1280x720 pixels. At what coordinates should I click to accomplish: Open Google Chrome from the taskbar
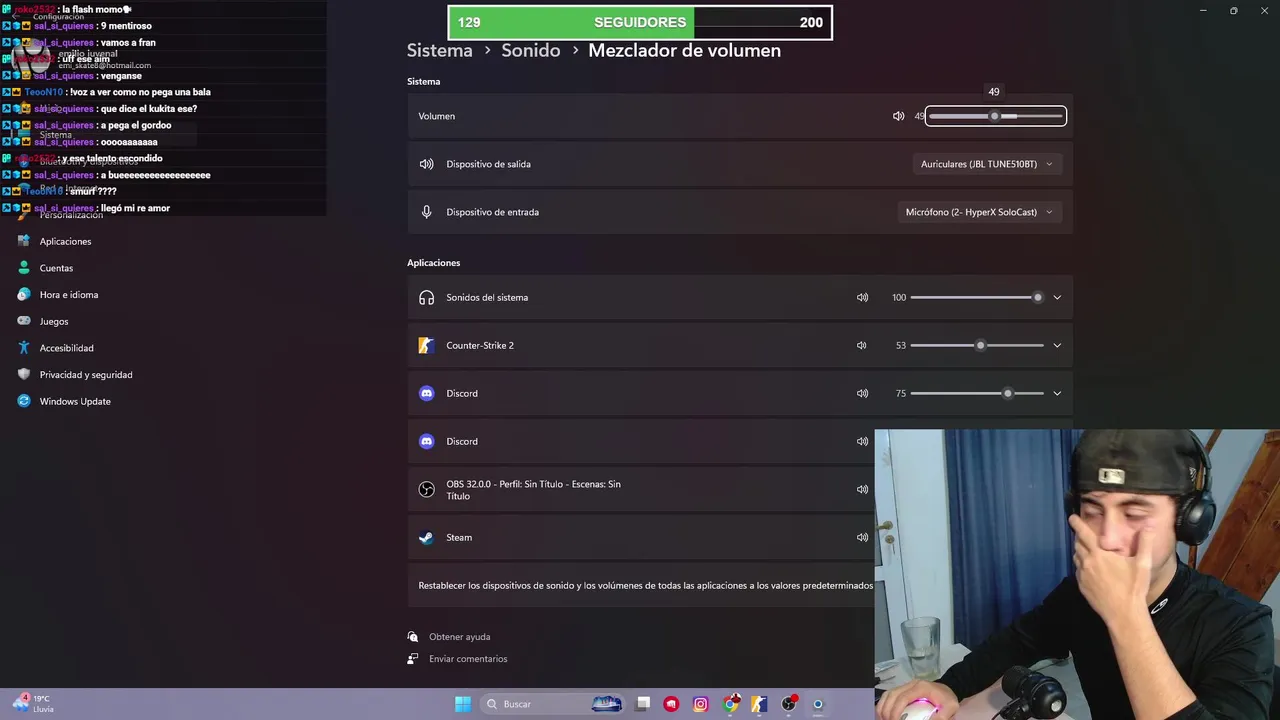731,704
